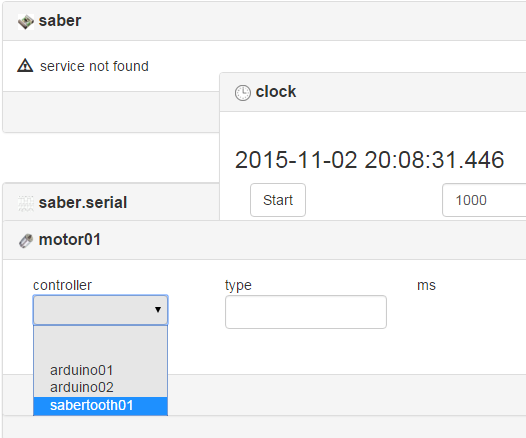Click the clock panel icon
Screen dimensions: 526x438
pyautogui.click(x=243, y=93)
